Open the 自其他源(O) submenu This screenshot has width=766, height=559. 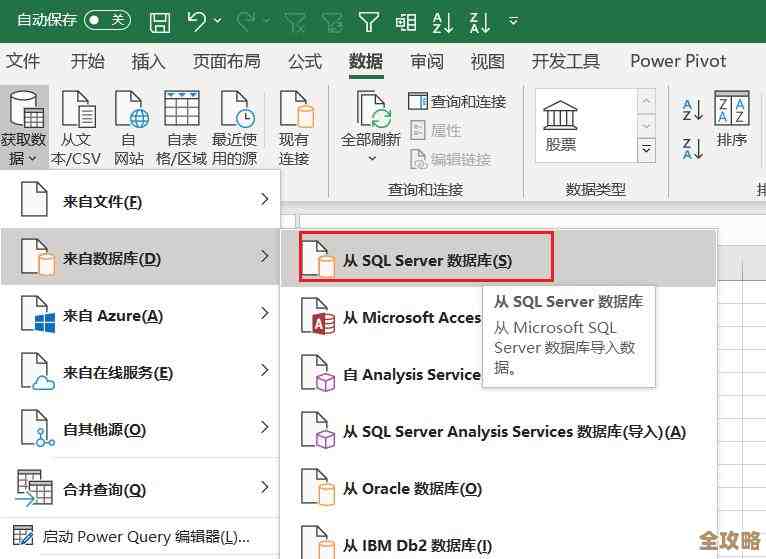click(140, 429)
